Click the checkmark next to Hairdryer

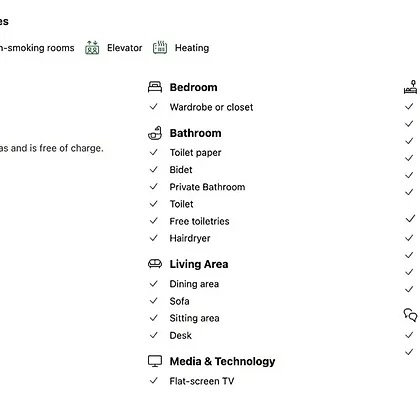coord(154,238)
